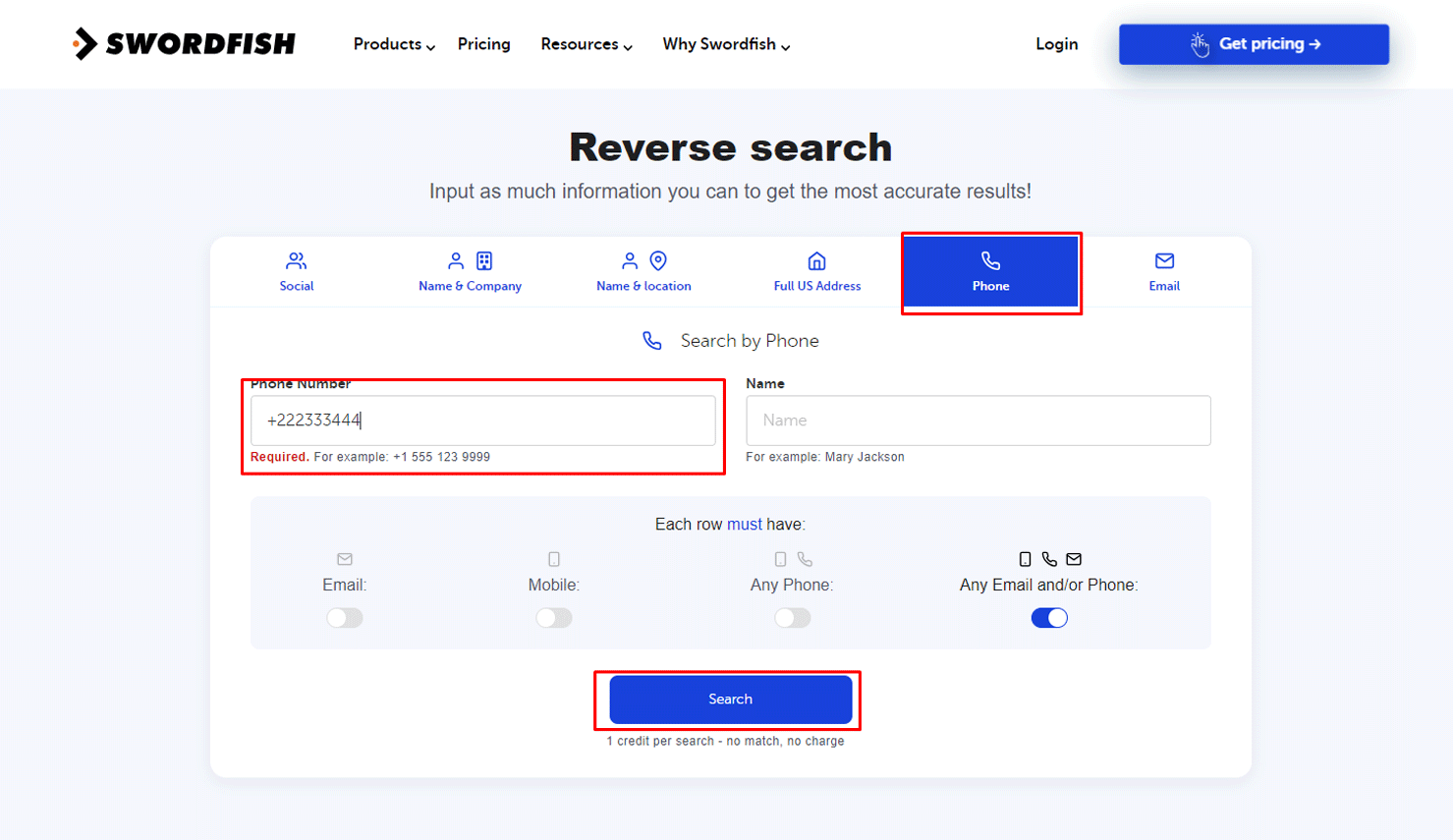Click the Email envelope tab icon
1453x840 pixels.
[x=1163, y=260]
